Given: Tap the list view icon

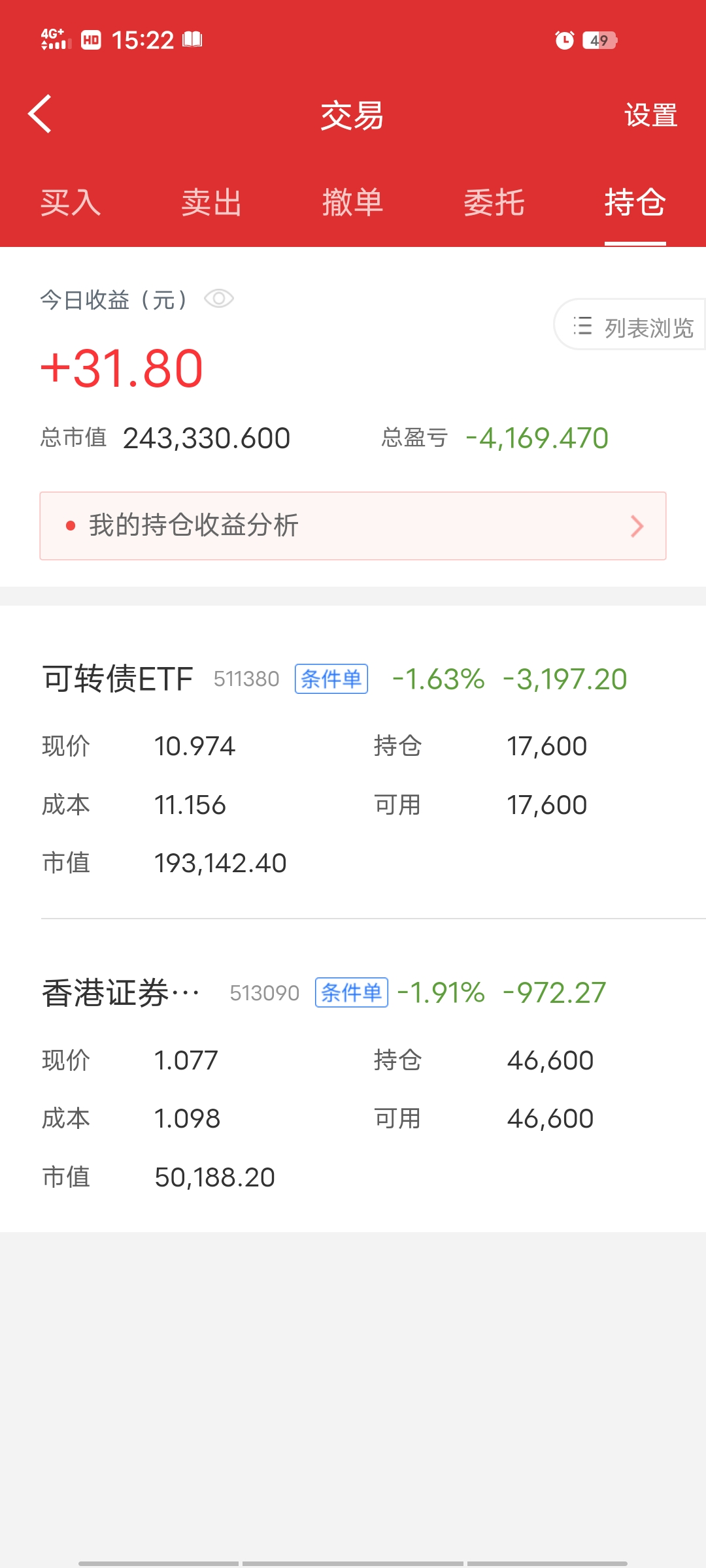Looking at the screenshot, I should [582, 326].
